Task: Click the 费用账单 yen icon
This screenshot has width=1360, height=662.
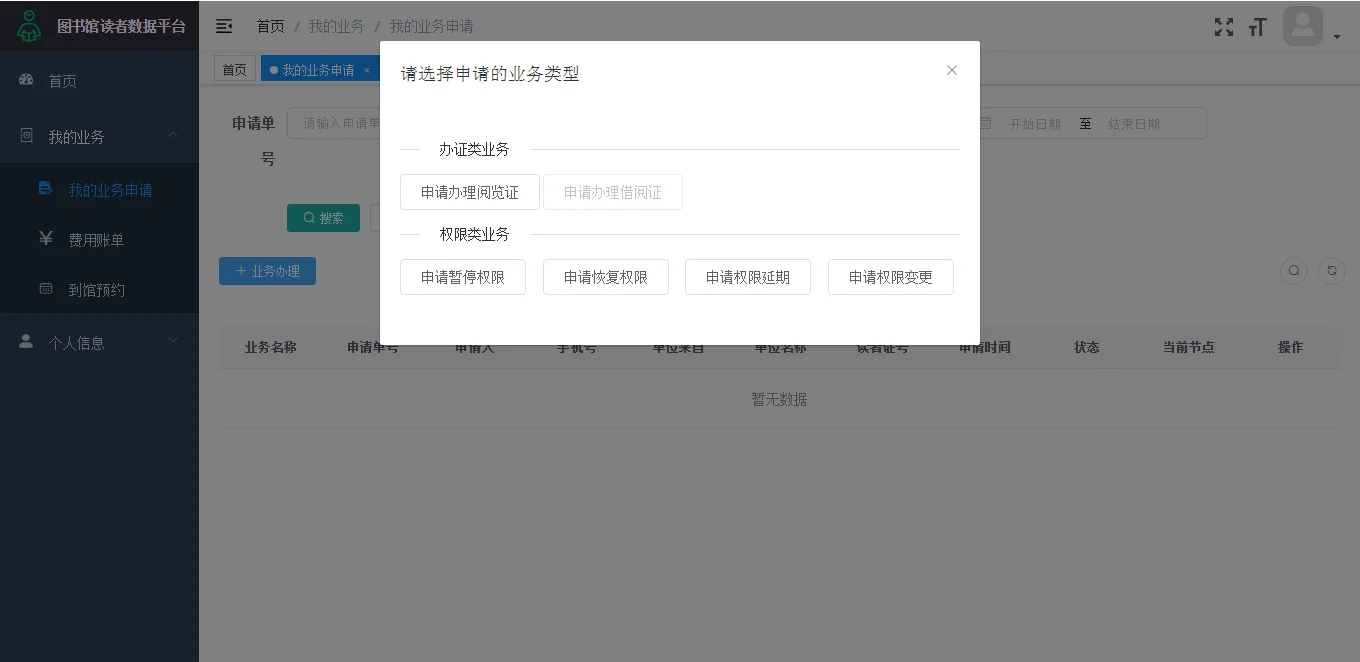Action: [x=46, y=239]
